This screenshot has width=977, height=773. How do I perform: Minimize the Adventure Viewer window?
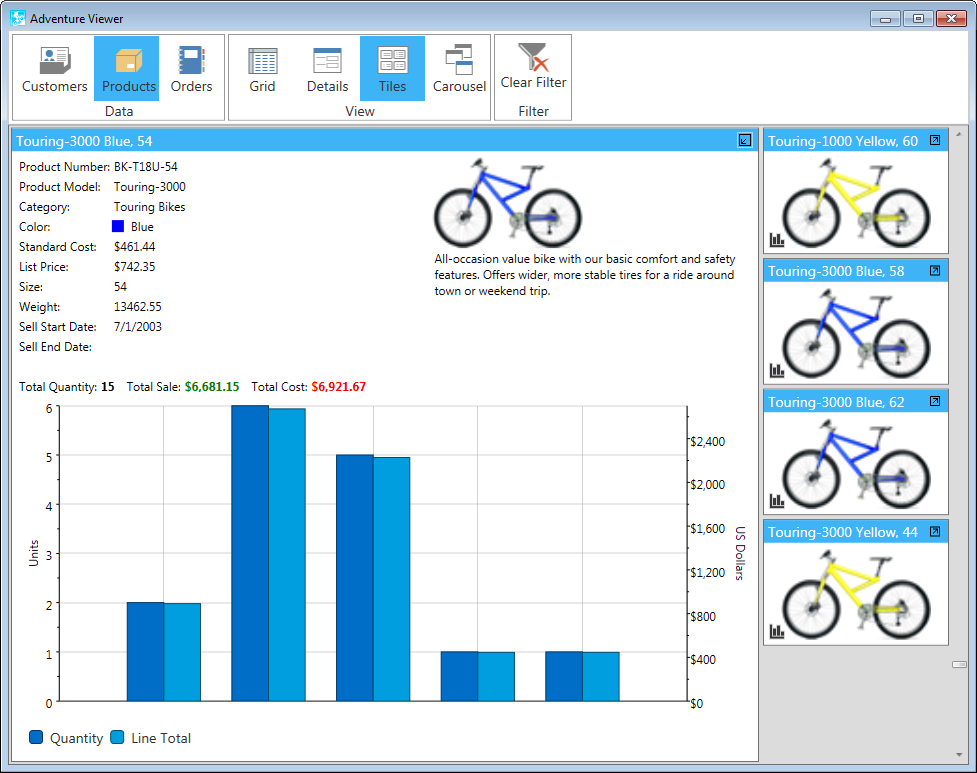coord(885,19)
